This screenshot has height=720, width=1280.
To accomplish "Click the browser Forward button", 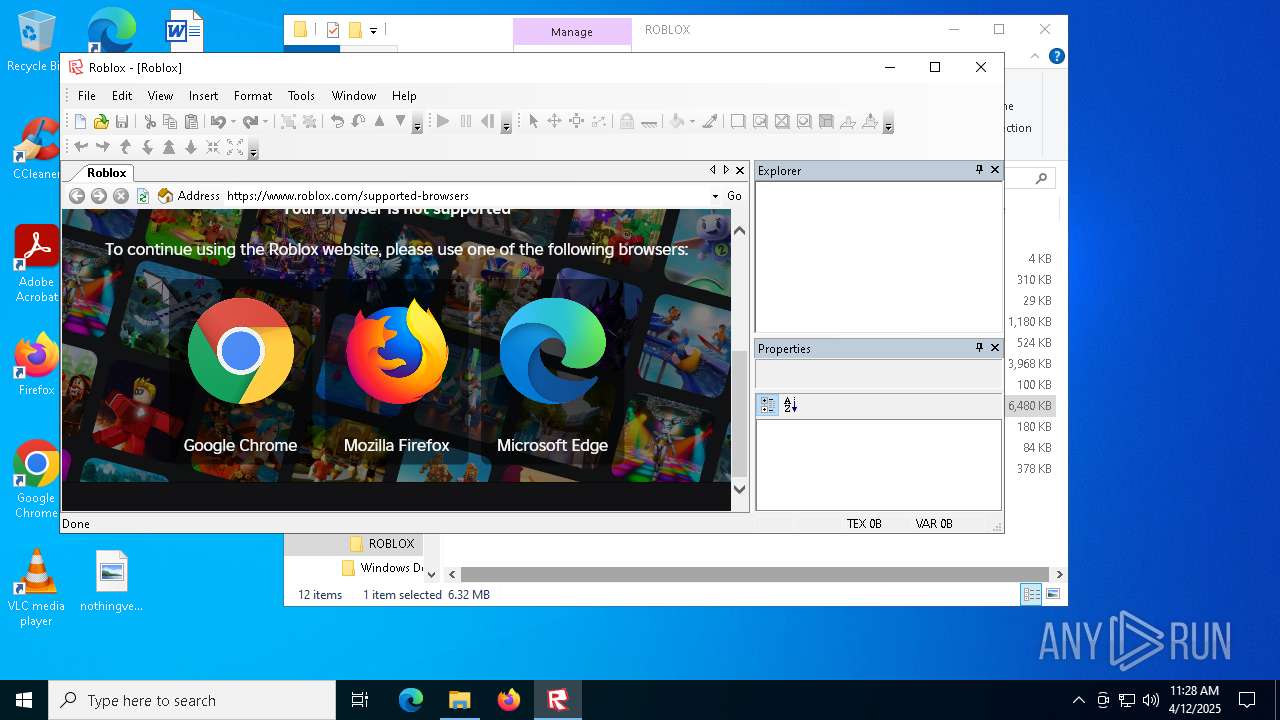I will (x=98, y=196).
